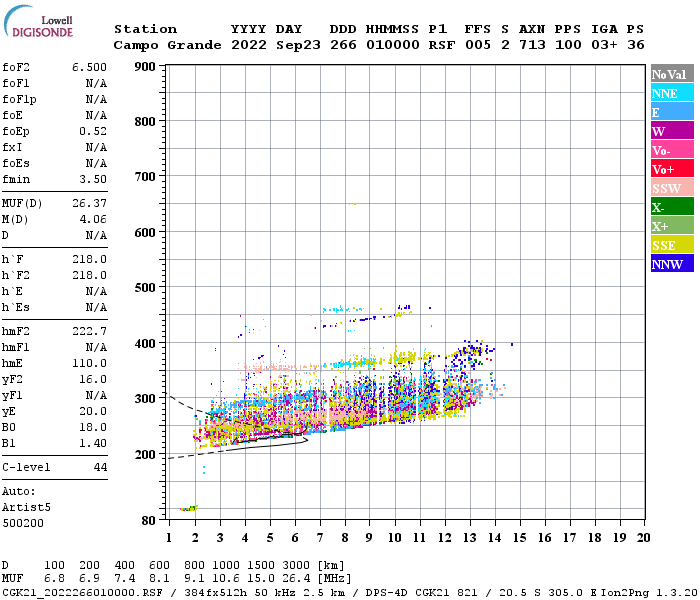This screenshot has width=700, height=600.
Task: Click the foF2 value 6.500
Action: (x=89, y=67)
